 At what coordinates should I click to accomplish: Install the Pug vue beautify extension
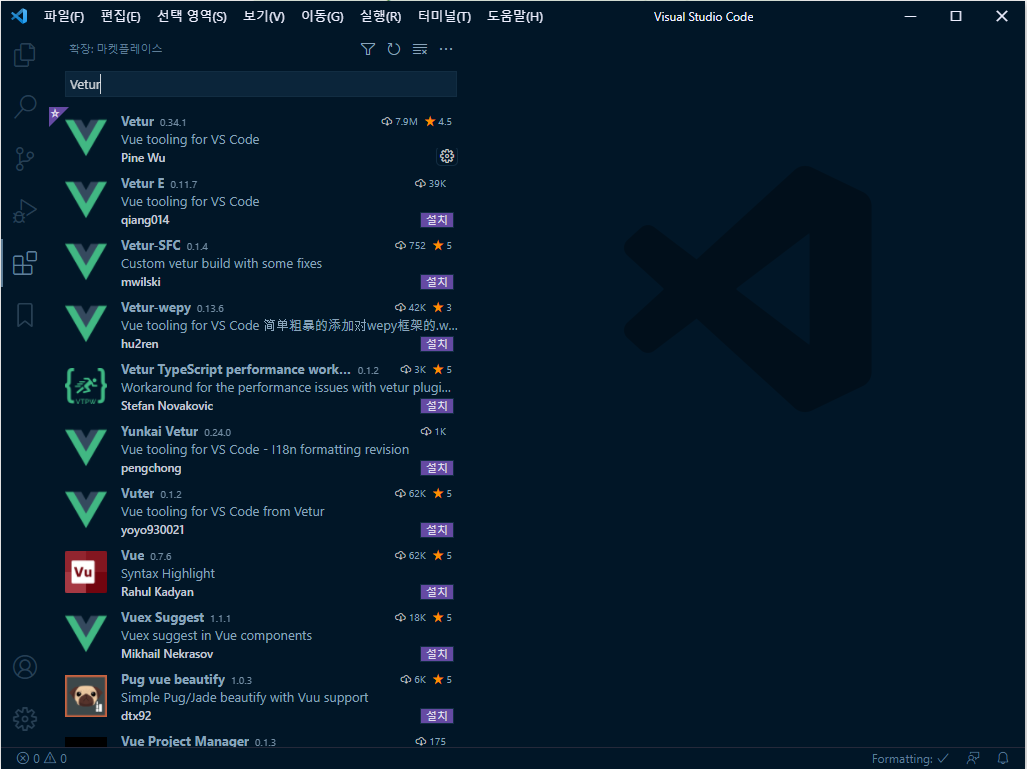[x=437, y=716]
